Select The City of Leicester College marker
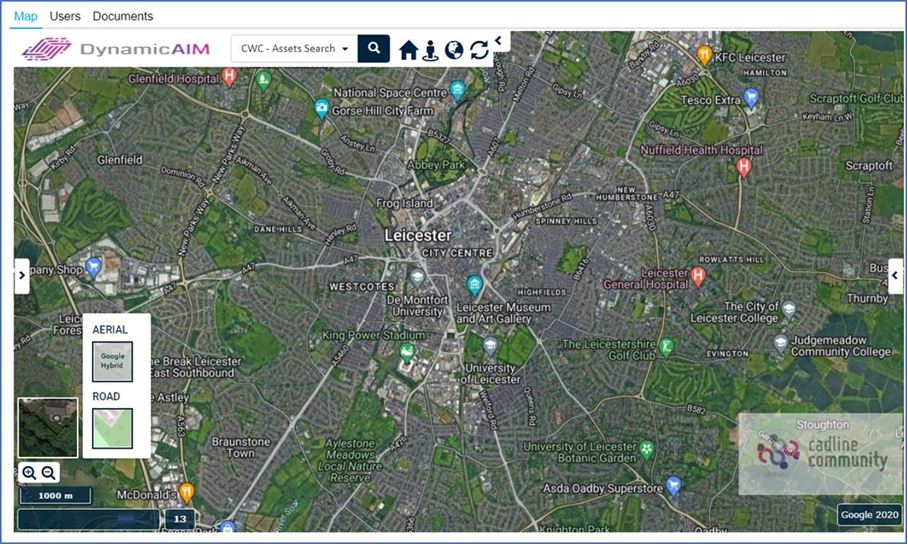This screenshot has height=546, width=908. pos(789,310)
